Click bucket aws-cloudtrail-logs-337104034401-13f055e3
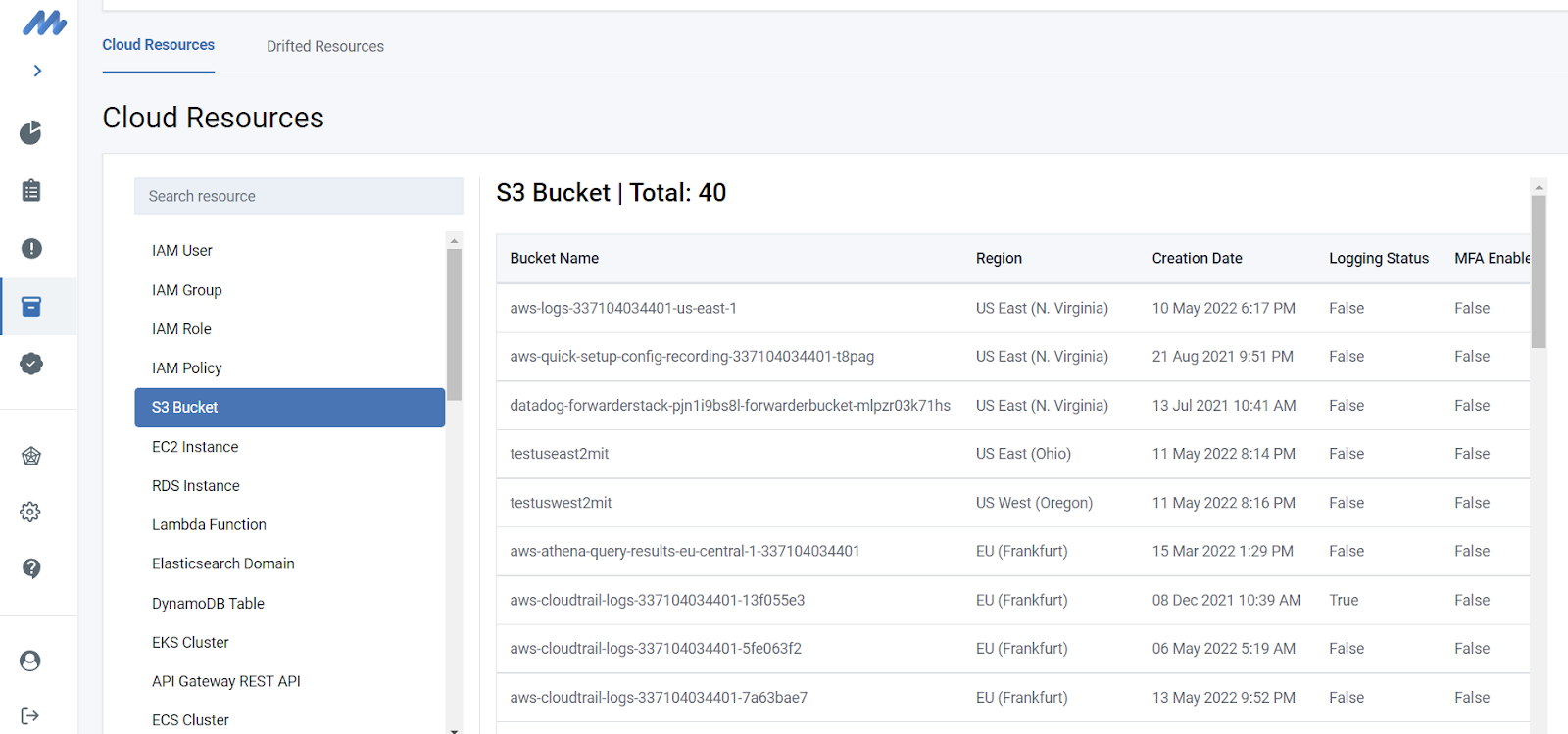The width and height of the screenshot is (1568, 734). pyautogui.click(x=658, y=600)
